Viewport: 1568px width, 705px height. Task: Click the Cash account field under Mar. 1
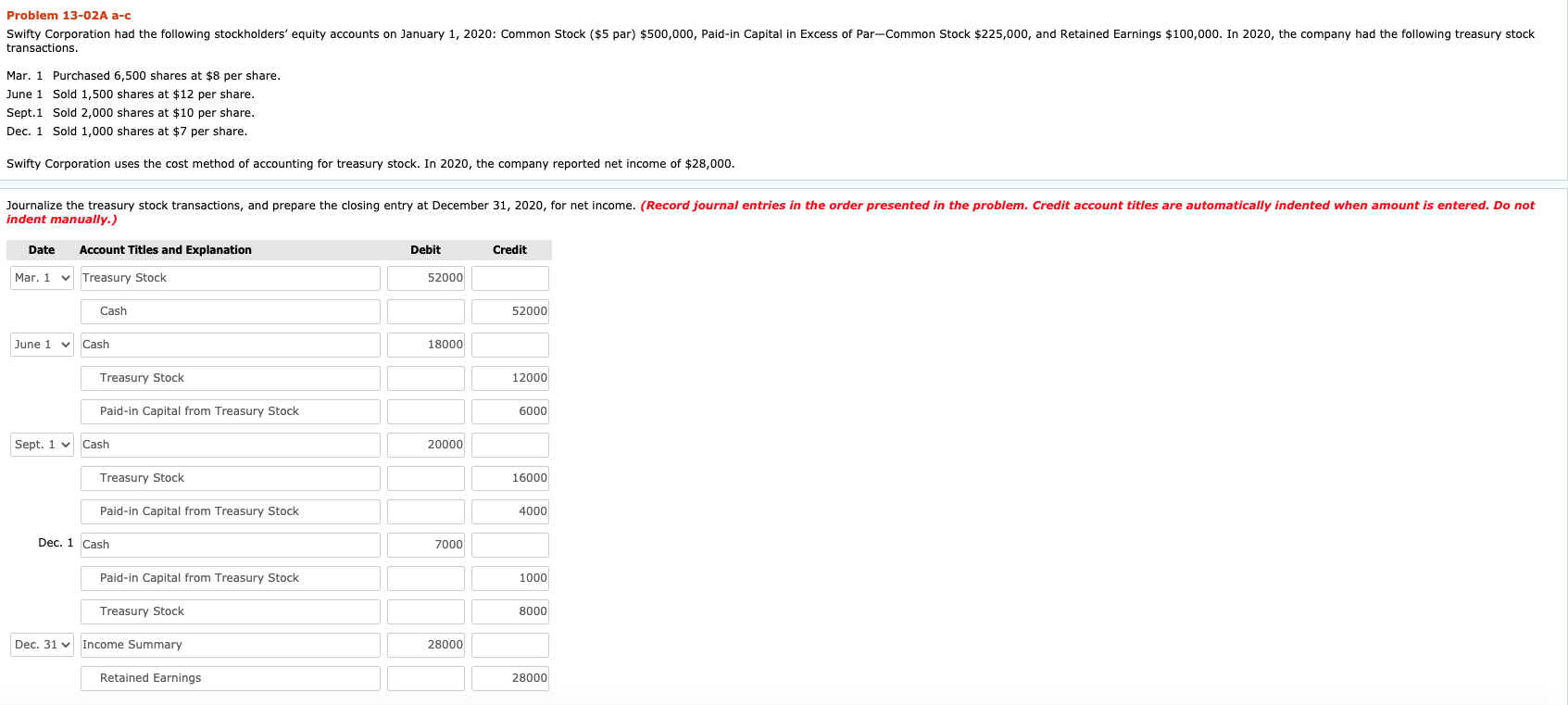coord(231,311)
